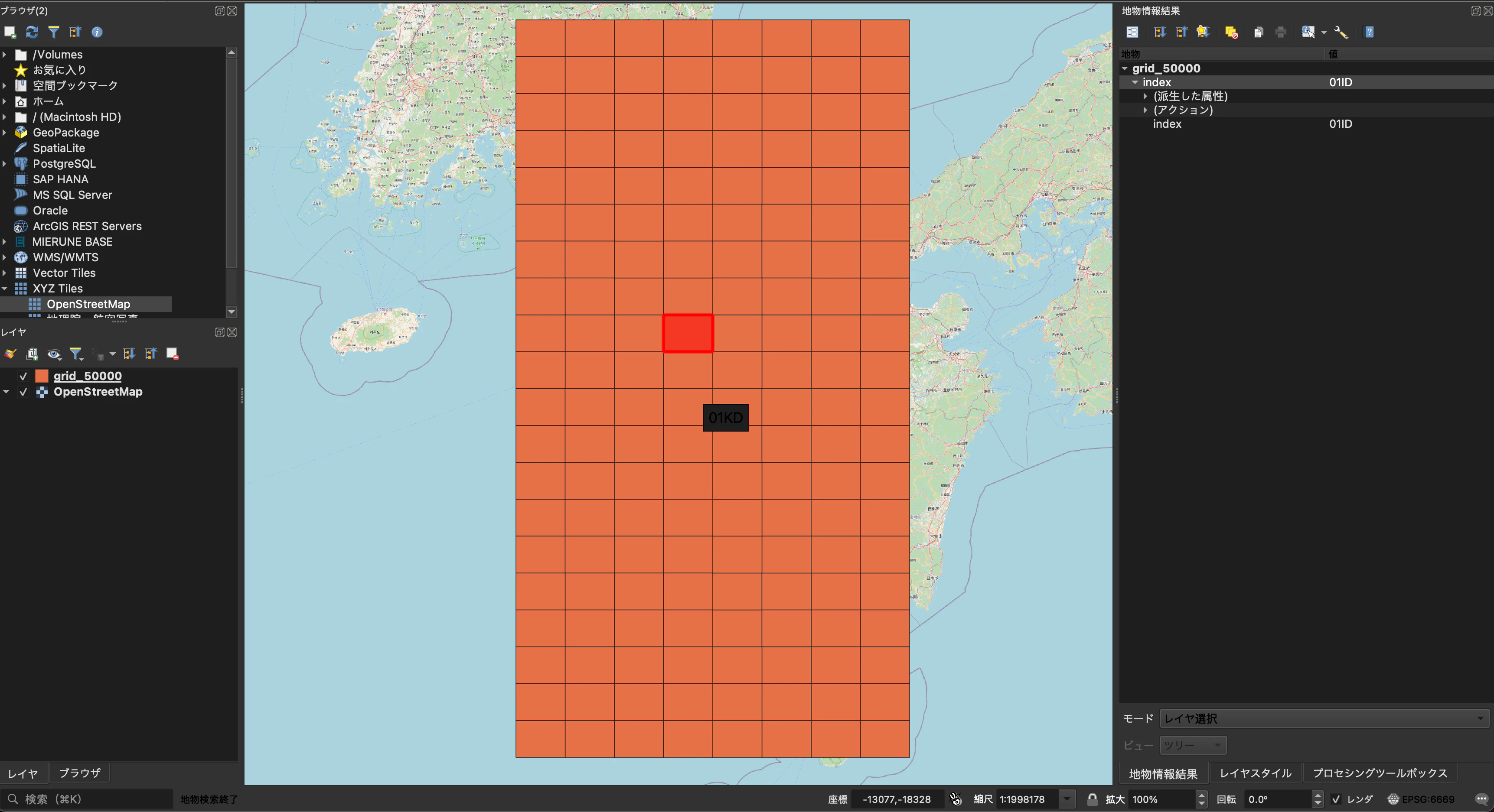1494x812 pixels.
Task: Toggle grid_50000 layer visibility checkbox
Action: click(23, 376)
